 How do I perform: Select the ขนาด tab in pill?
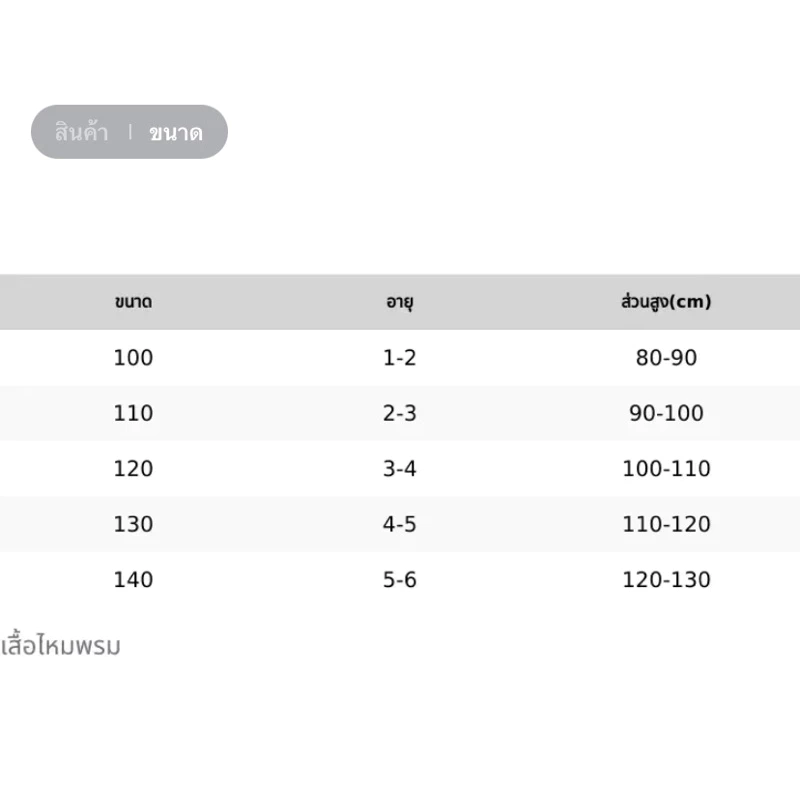point(176,133)
